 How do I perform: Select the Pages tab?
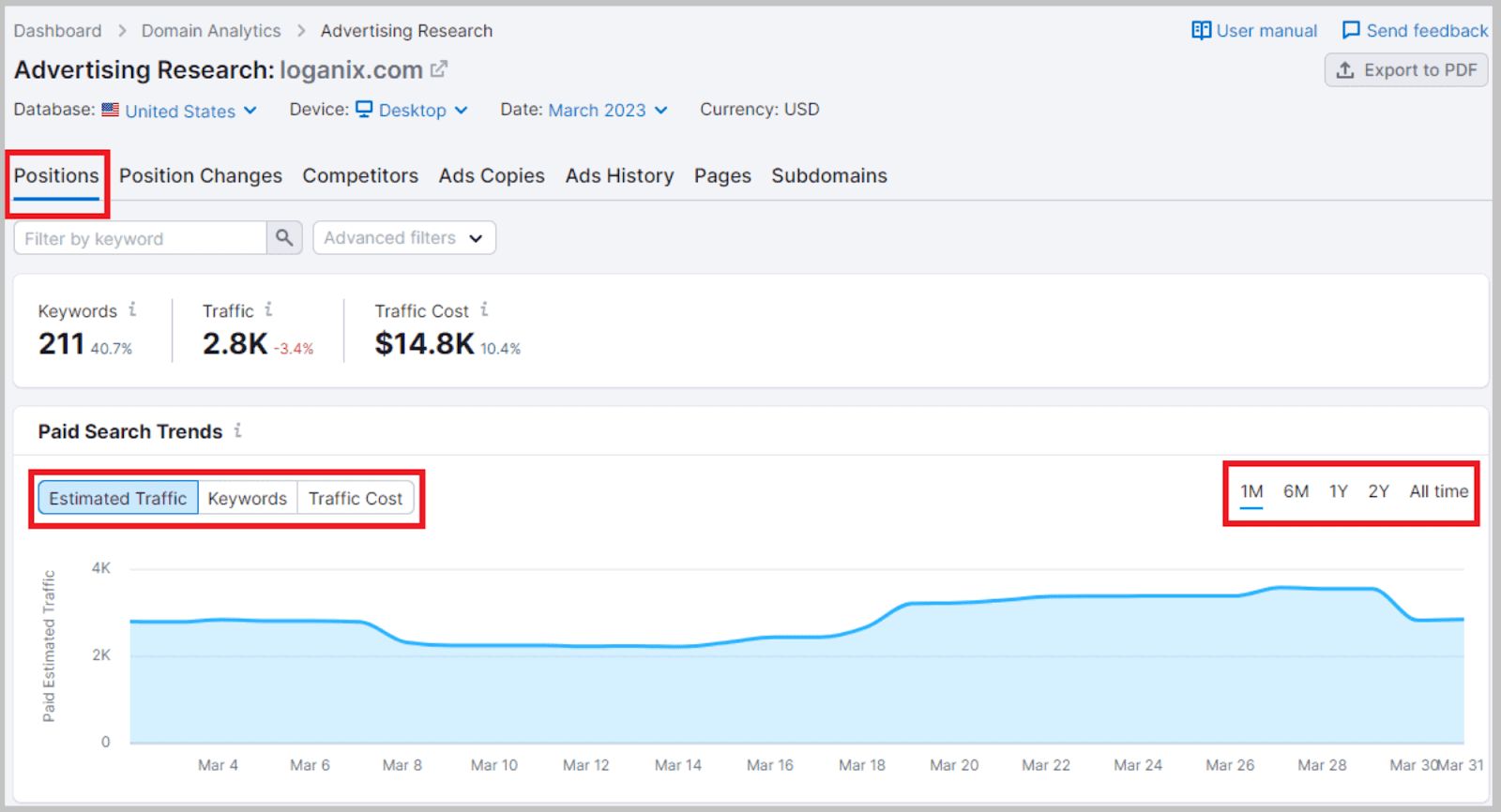pyautogui.click(x=722, y=176)
